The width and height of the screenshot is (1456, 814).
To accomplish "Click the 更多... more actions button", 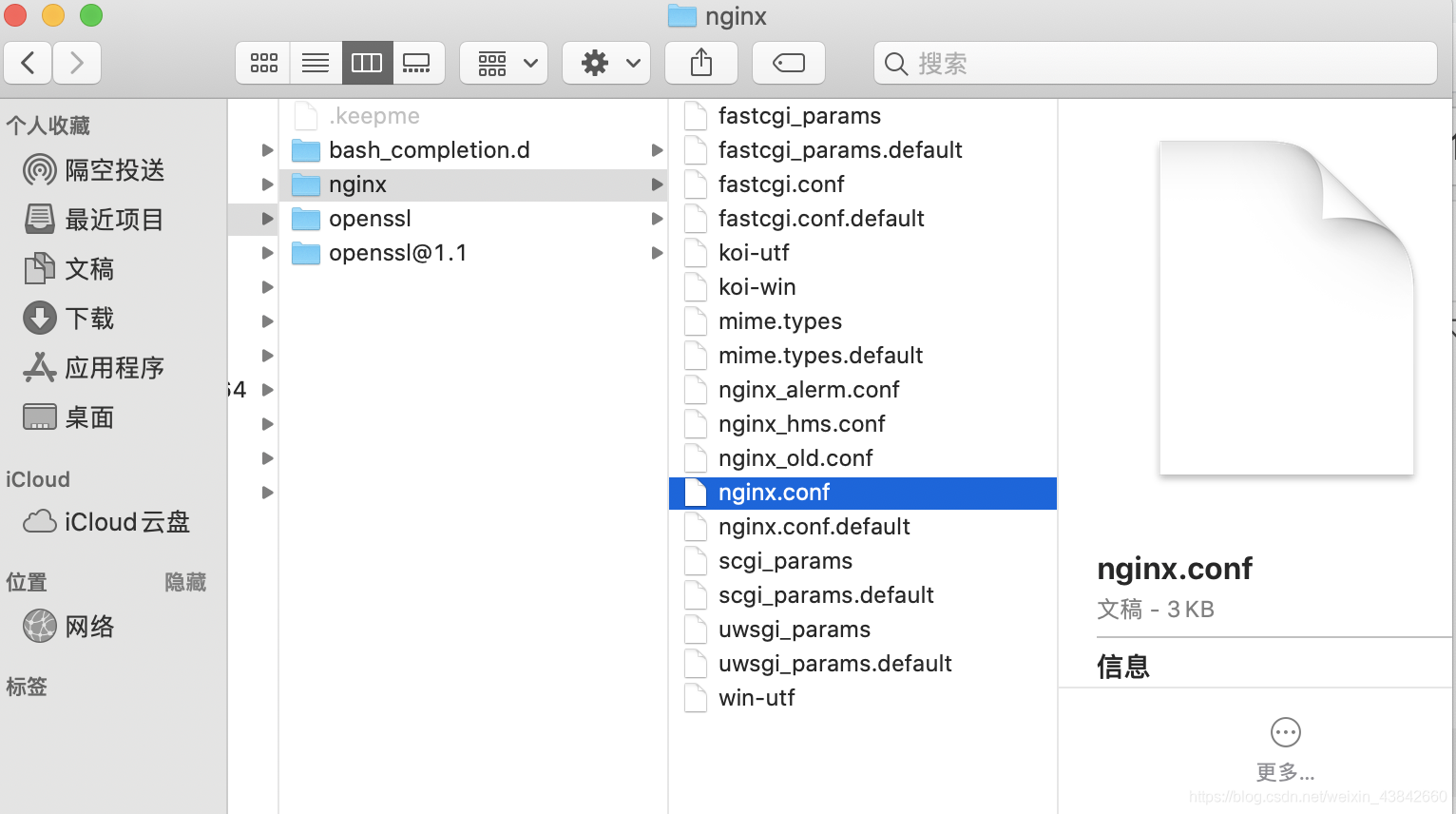I will [x=1286, y=749].
